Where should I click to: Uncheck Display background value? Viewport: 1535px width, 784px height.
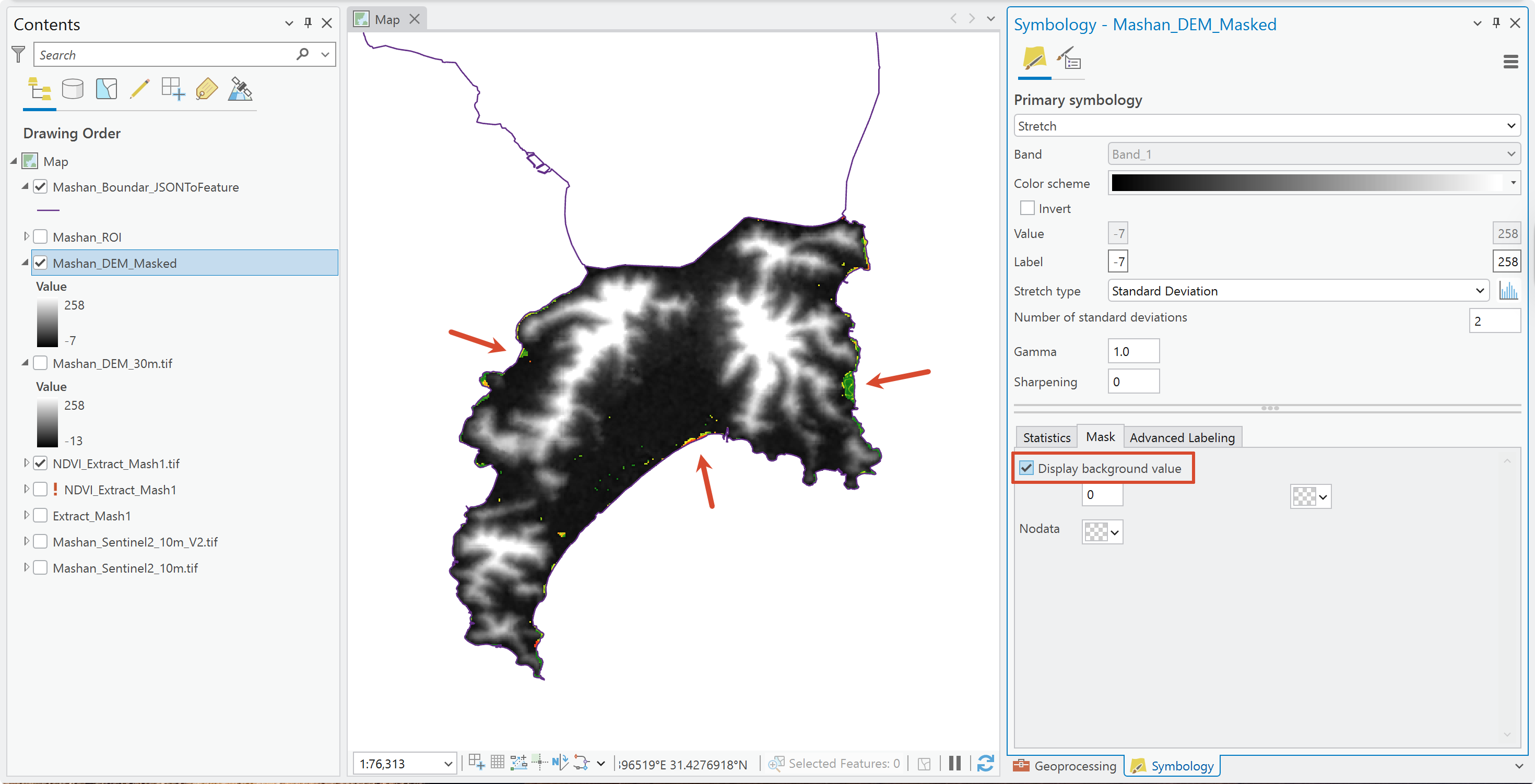click(x=1026, y=468)
